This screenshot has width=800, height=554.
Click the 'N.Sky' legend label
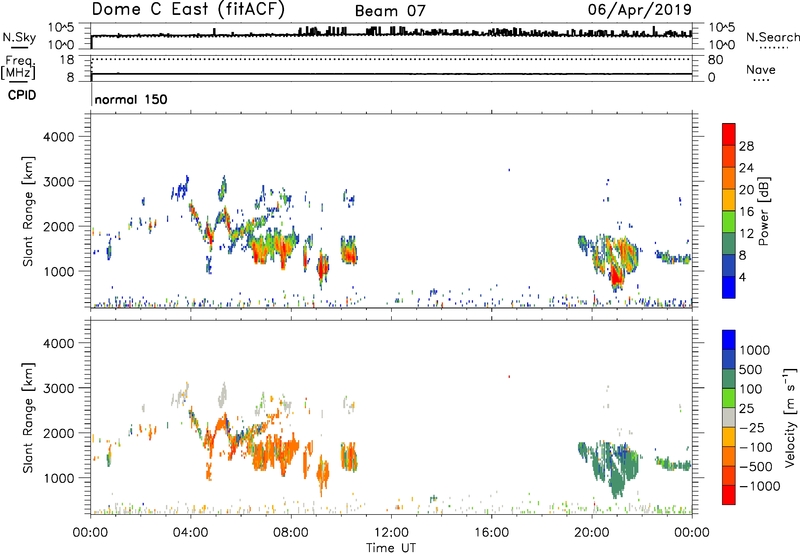coord(19,37)
